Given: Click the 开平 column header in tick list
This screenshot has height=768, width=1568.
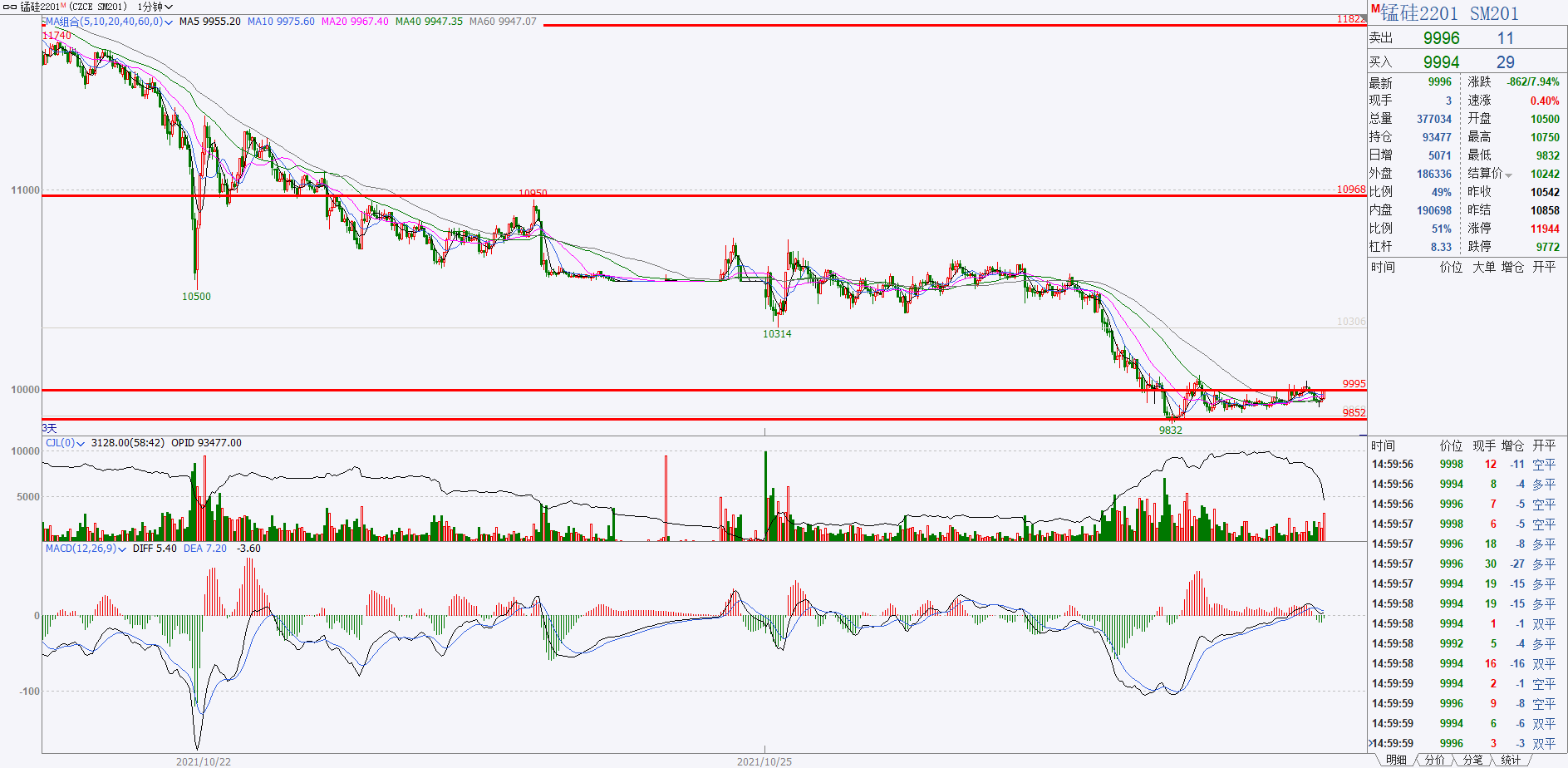Looking at the screenshot, I should coord(1545,446).
